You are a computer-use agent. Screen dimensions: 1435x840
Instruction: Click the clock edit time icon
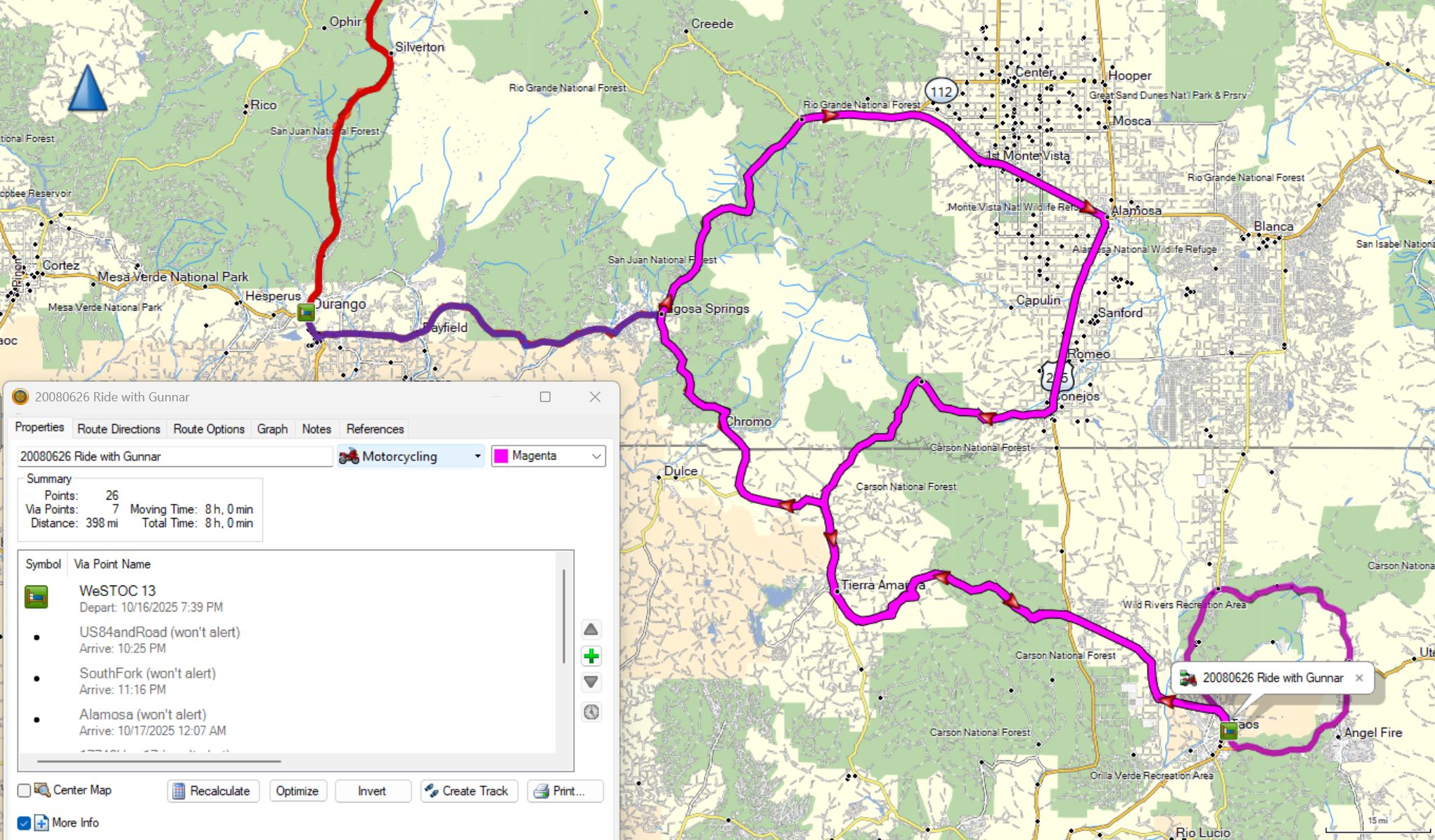tap(591, 712)
